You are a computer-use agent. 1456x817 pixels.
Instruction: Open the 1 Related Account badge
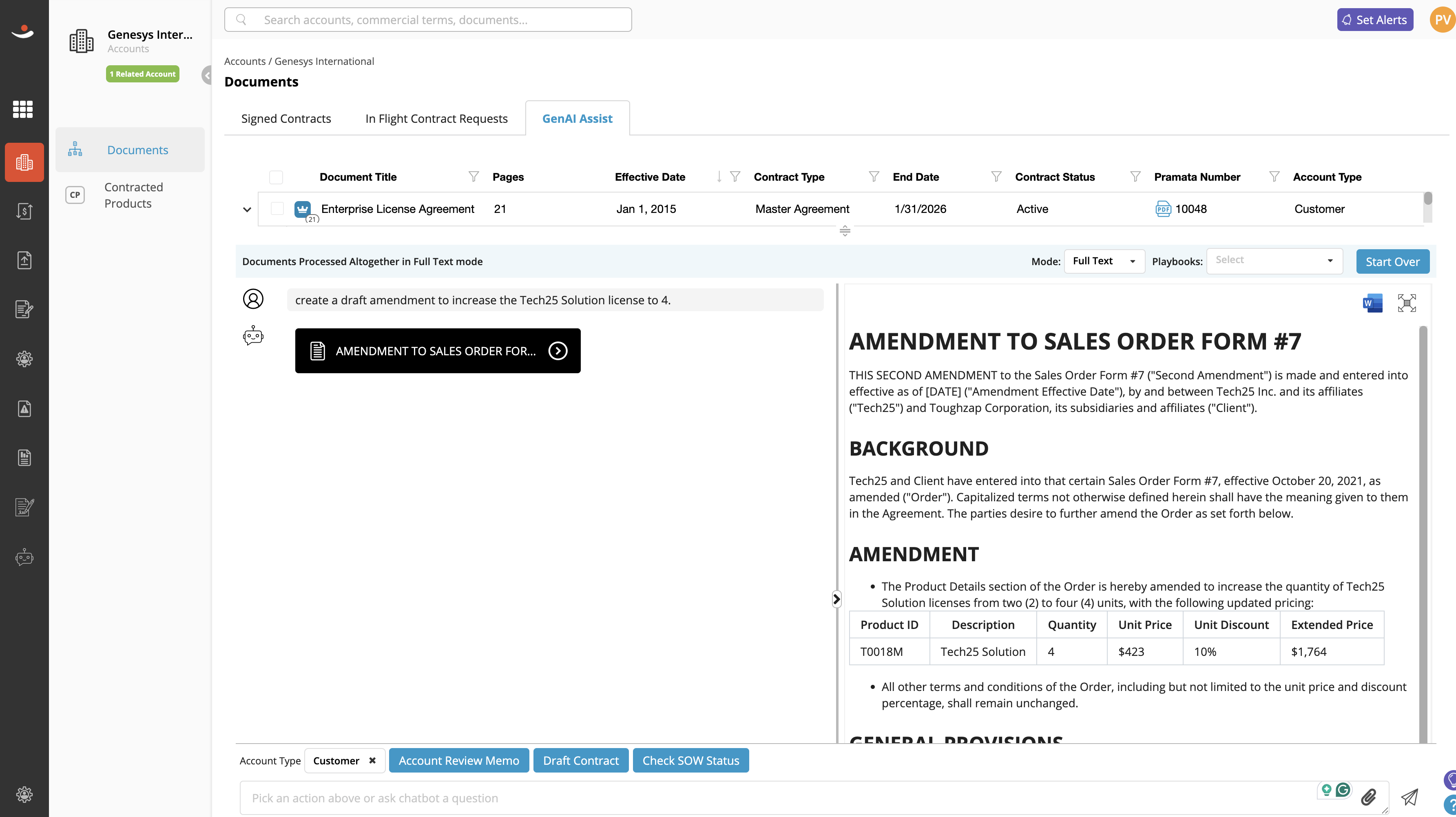point(143,74)
